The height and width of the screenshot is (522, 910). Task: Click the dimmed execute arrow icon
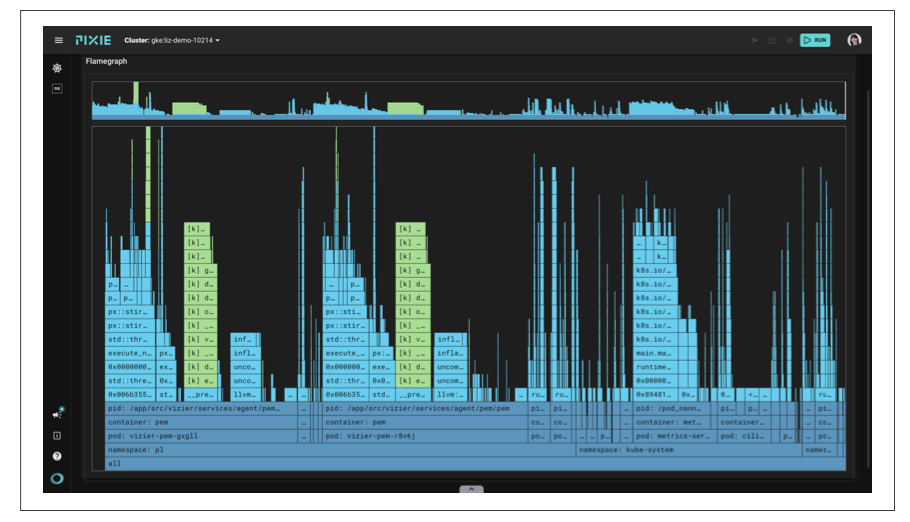pyautogui.click(x=754, y=40)
